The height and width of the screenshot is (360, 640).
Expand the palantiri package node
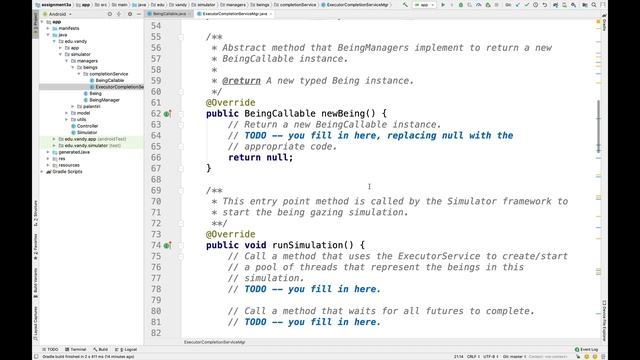point(73,107)
